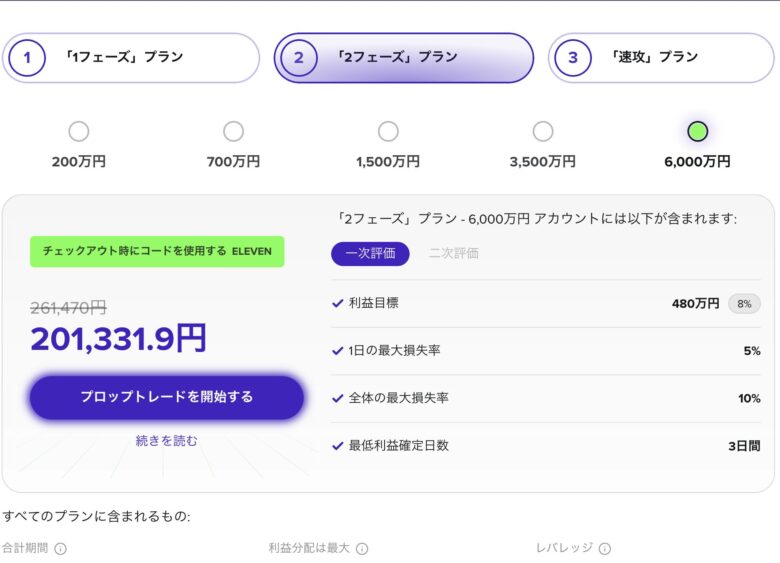Open the 「速攻」プラン tab
Viewport: 780px width, 563px height.
tap(661, 58)
